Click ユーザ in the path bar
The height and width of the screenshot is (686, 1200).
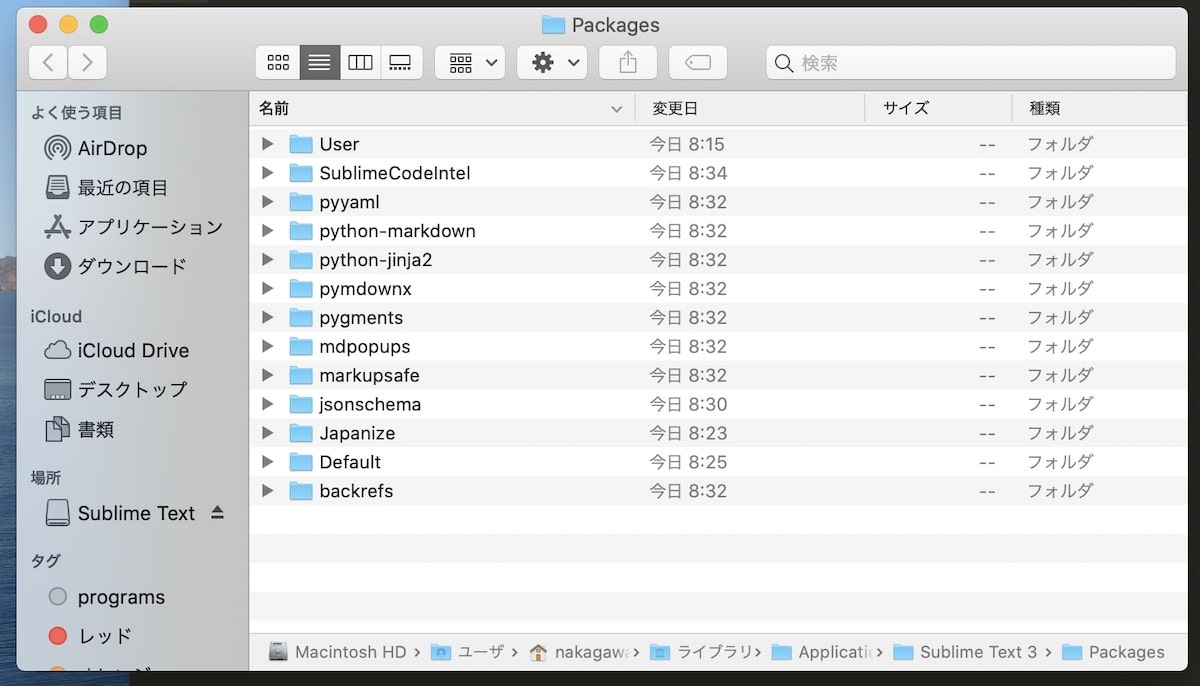468,652
